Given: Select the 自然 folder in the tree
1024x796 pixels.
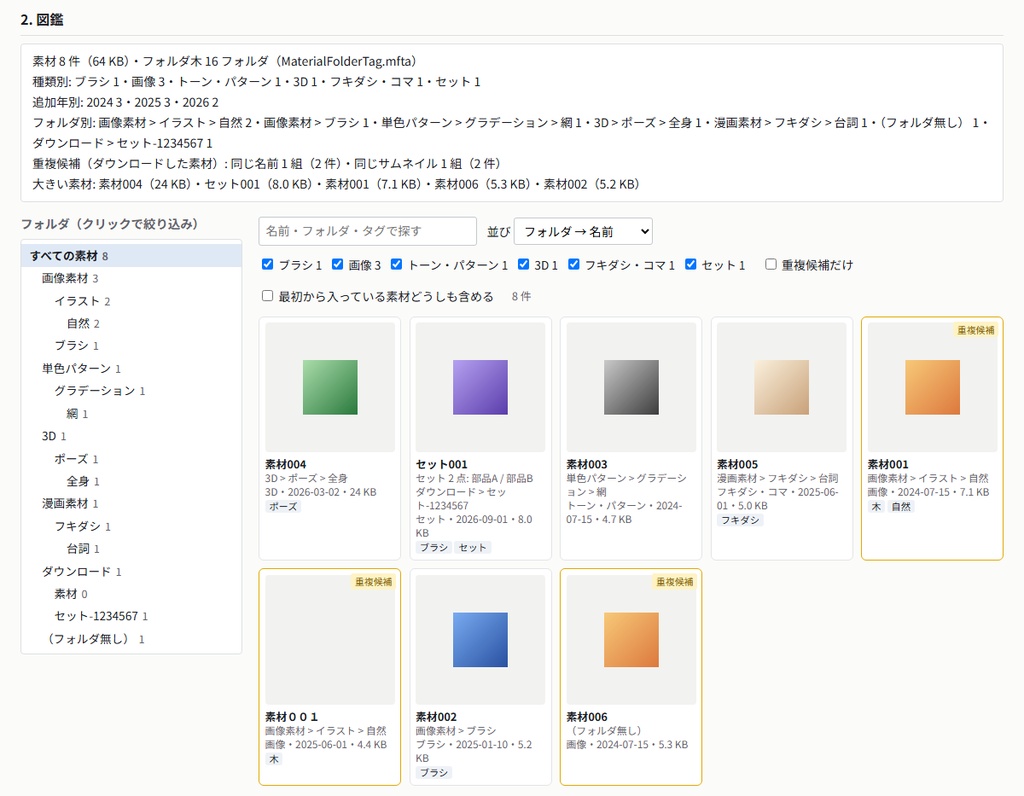Looking at the screenshot, I should pos(131,323).
